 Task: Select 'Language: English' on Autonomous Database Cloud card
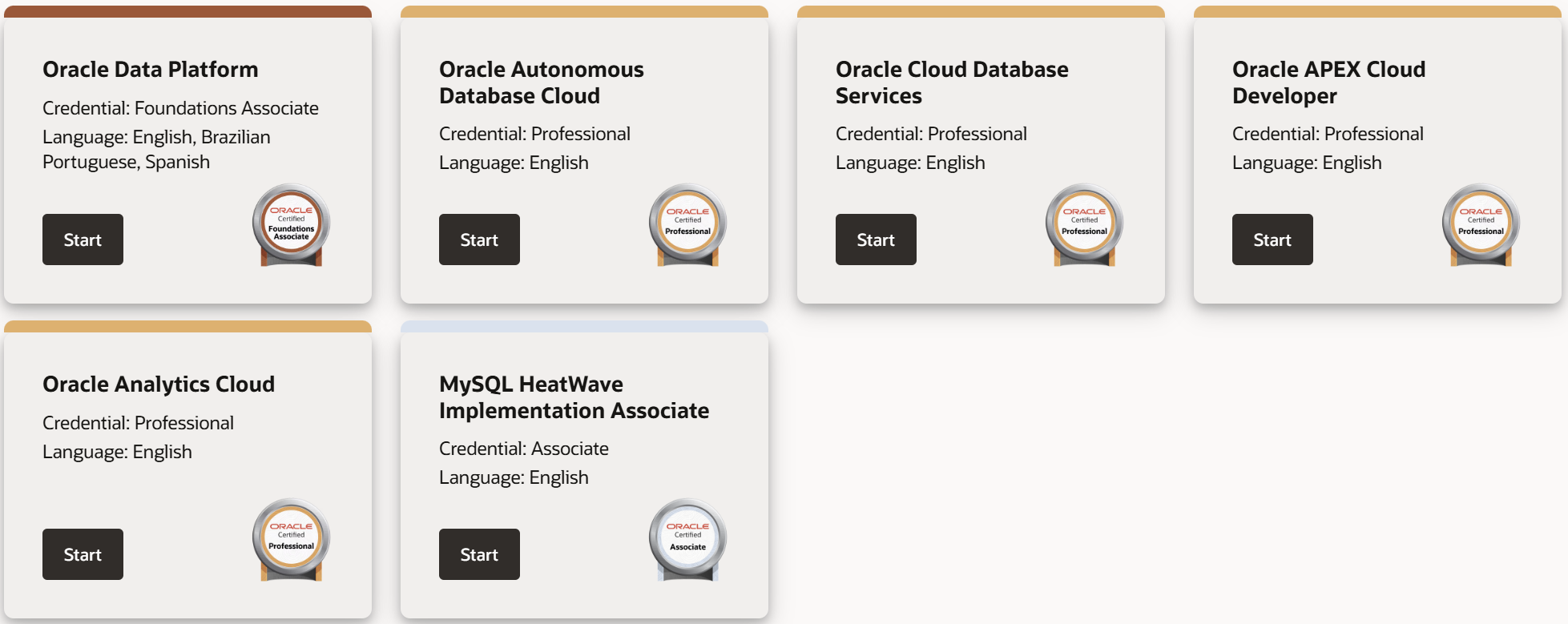tap(514, 163)
